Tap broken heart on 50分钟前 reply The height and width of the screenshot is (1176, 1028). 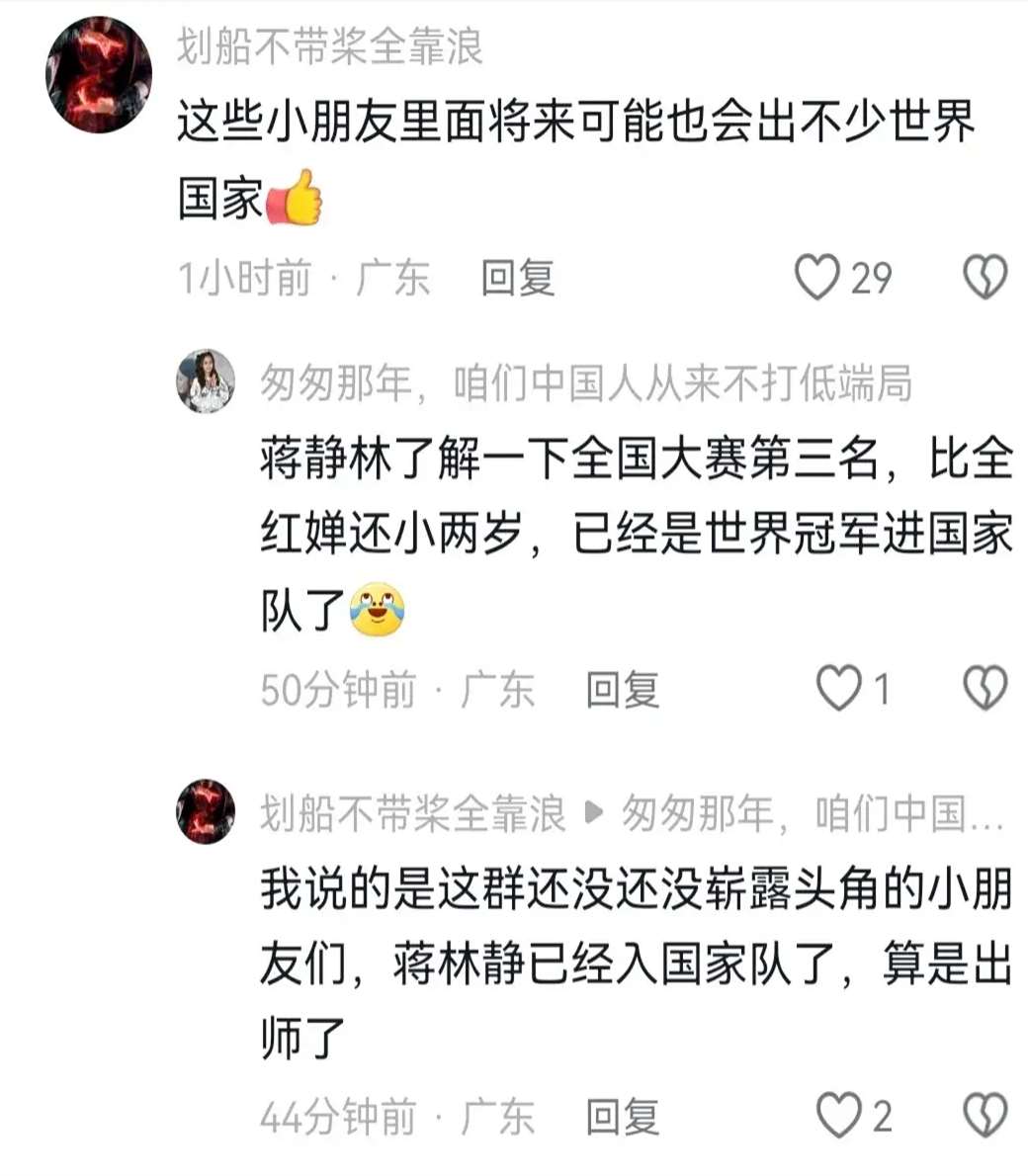point(985,688)
